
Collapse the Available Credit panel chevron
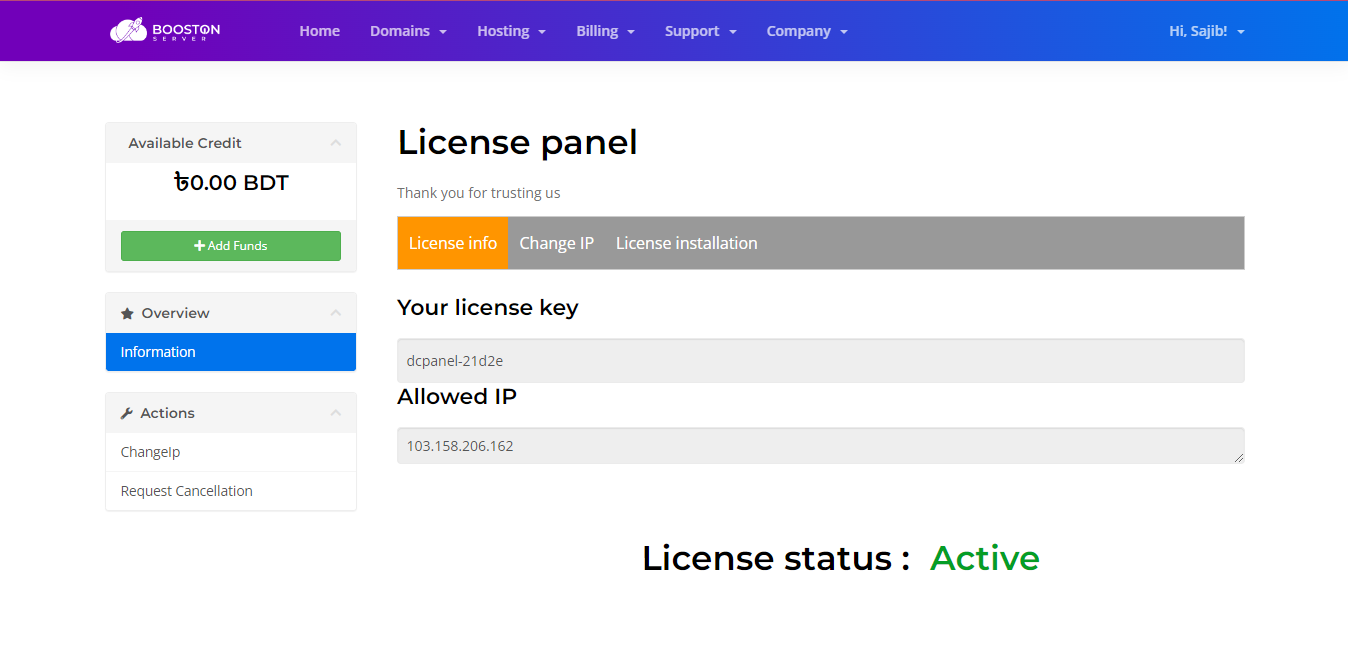click(335, 143)
